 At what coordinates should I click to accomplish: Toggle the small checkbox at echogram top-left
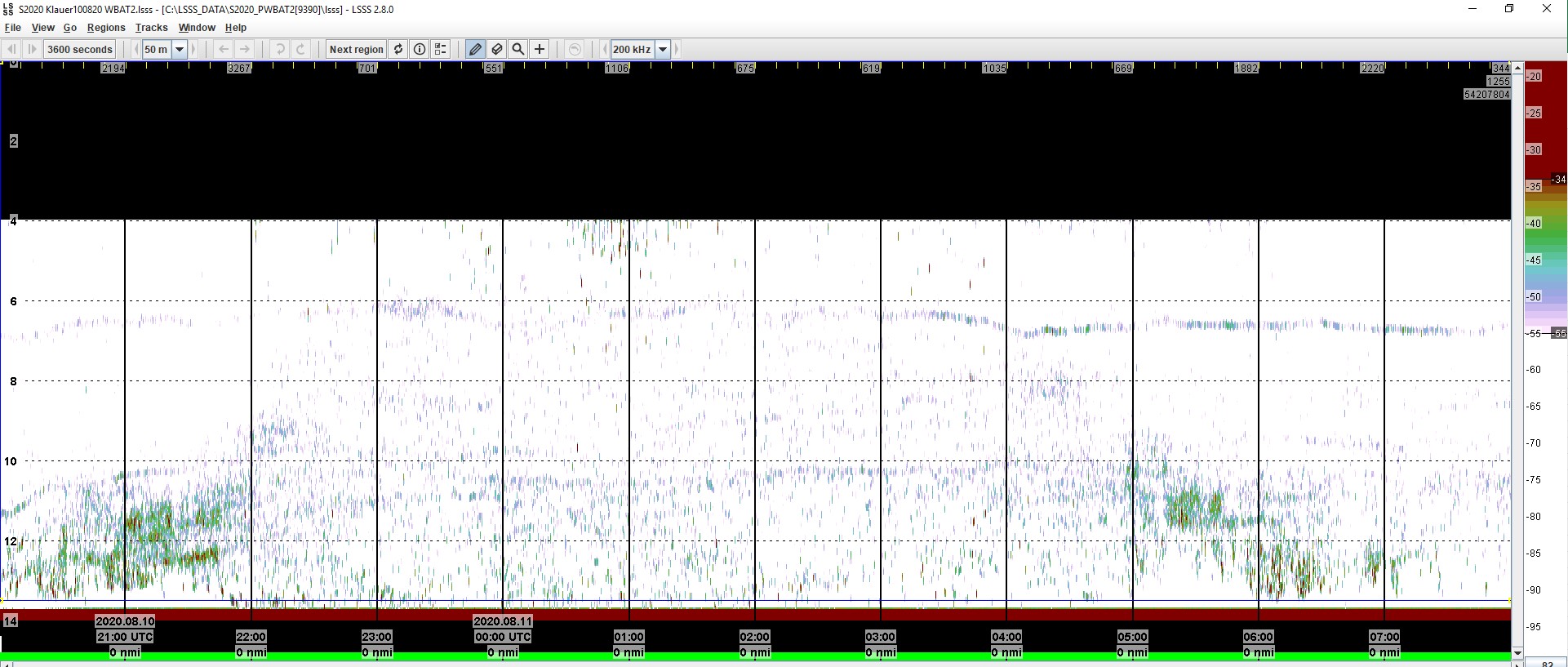click(x=13, y=64)
